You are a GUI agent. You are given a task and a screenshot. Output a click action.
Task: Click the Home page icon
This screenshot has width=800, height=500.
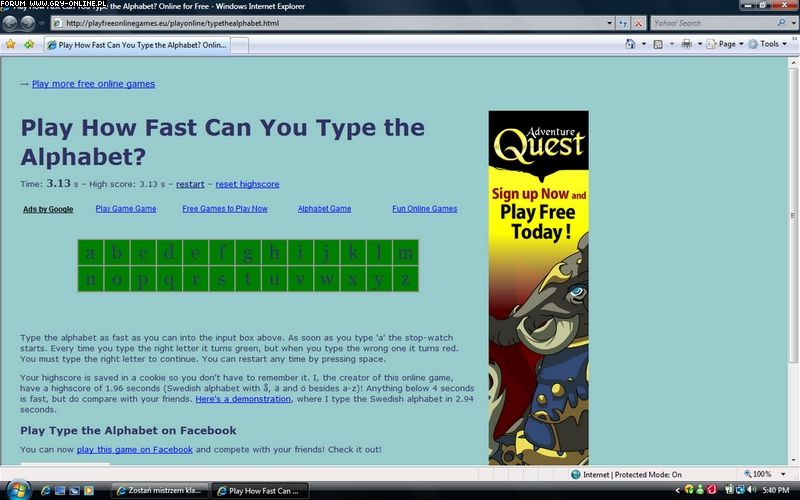631,44
